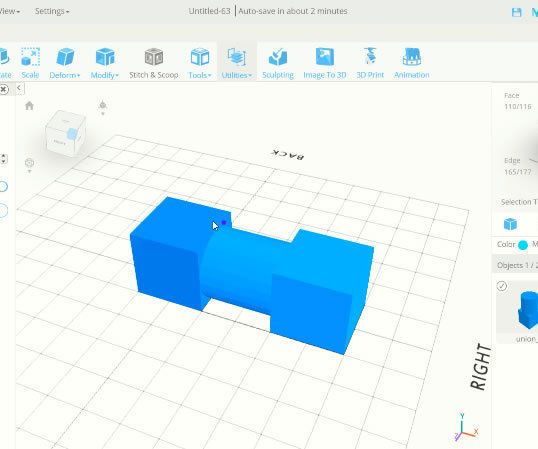Click the Untitled-63 file name
538x449 pixels.
click(x=209, y=11)
